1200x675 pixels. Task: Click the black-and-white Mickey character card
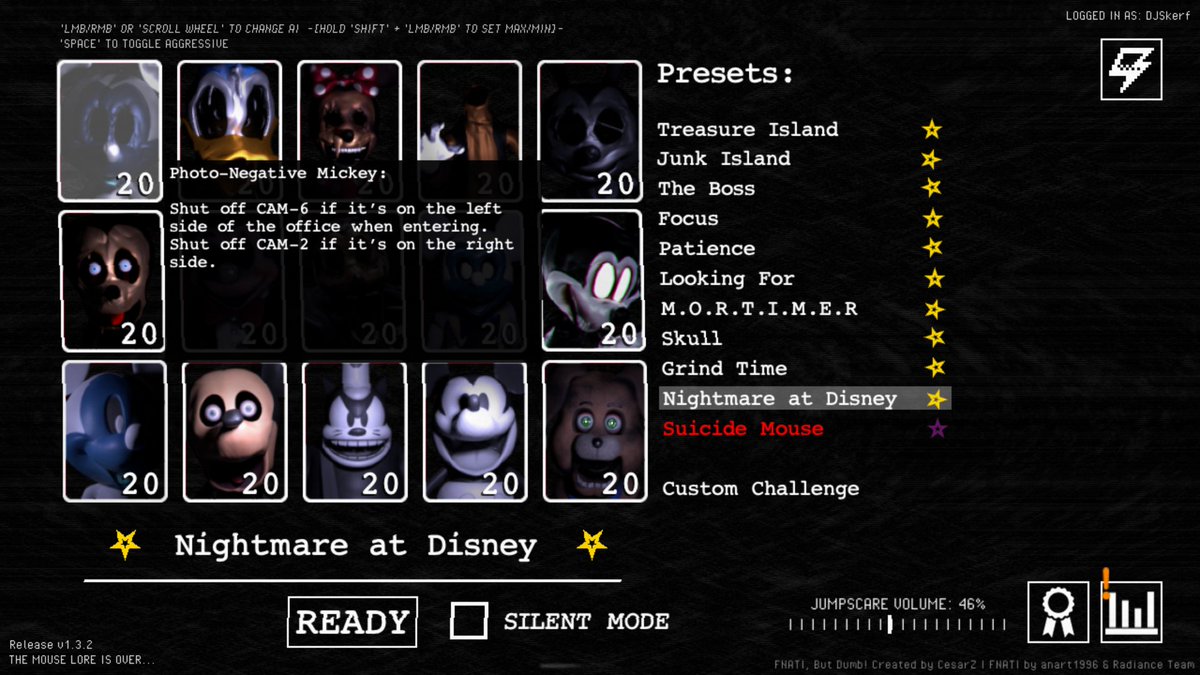(474, 431)
